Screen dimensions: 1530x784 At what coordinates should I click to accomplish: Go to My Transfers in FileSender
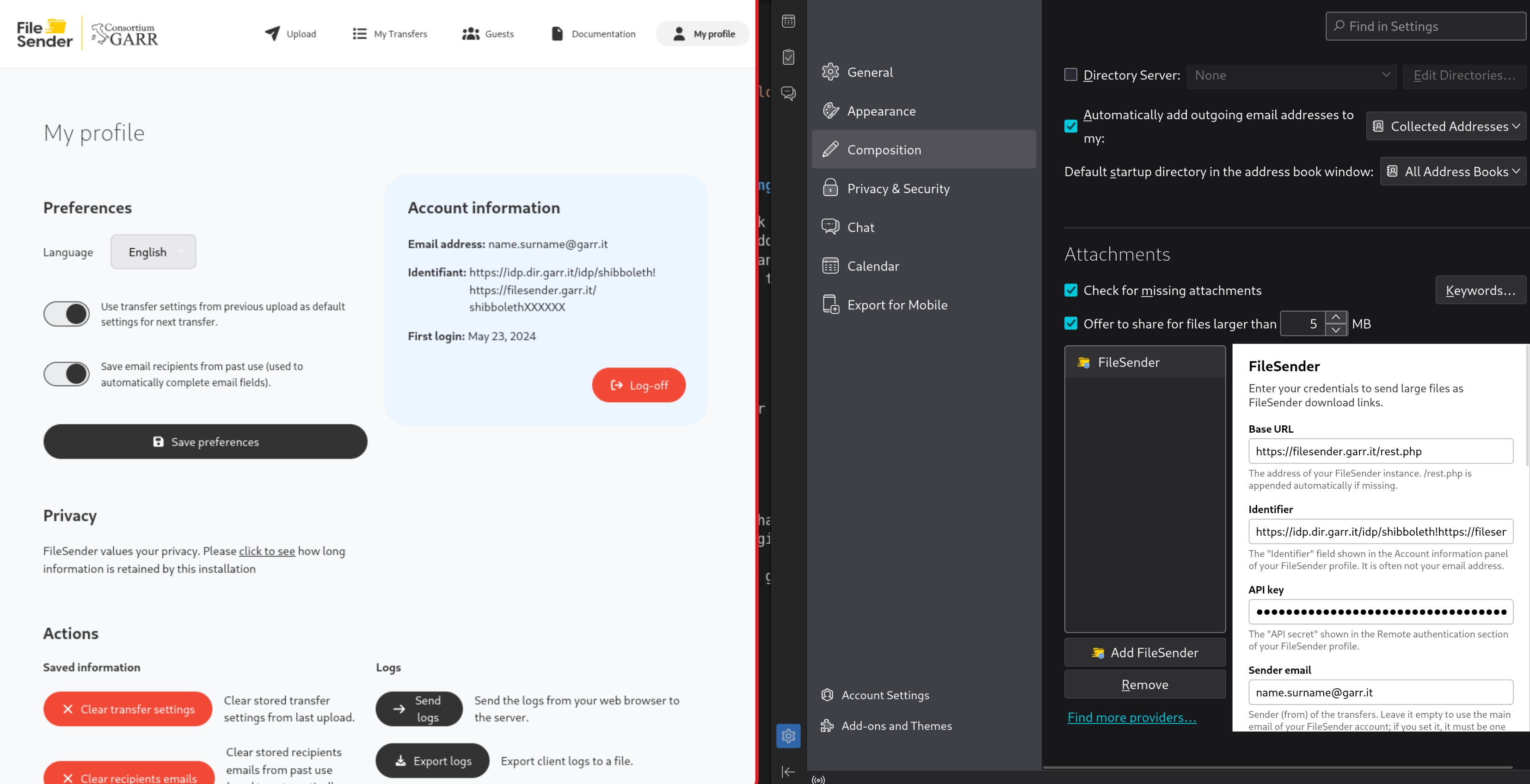390,34
